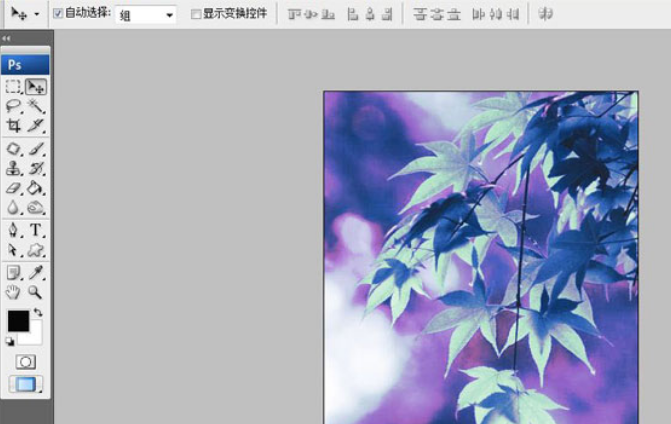Change the screen mode button
This screenshot has height=424, width=671.
[x=26, y=384]
